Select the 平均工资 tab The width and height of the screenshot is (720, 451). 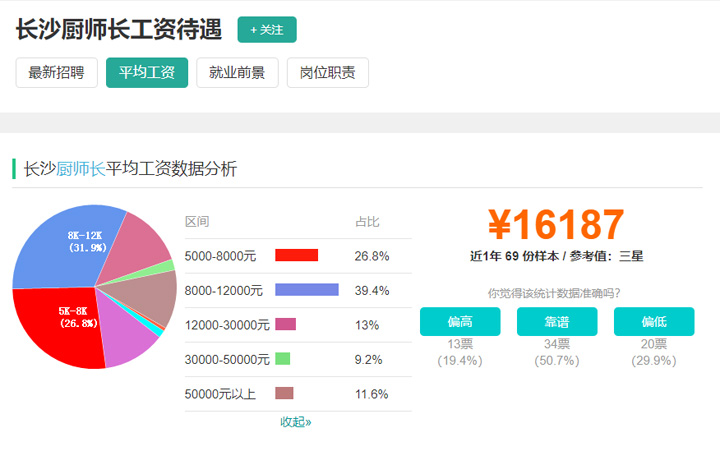pyautogui.click(x=147, y=73)
